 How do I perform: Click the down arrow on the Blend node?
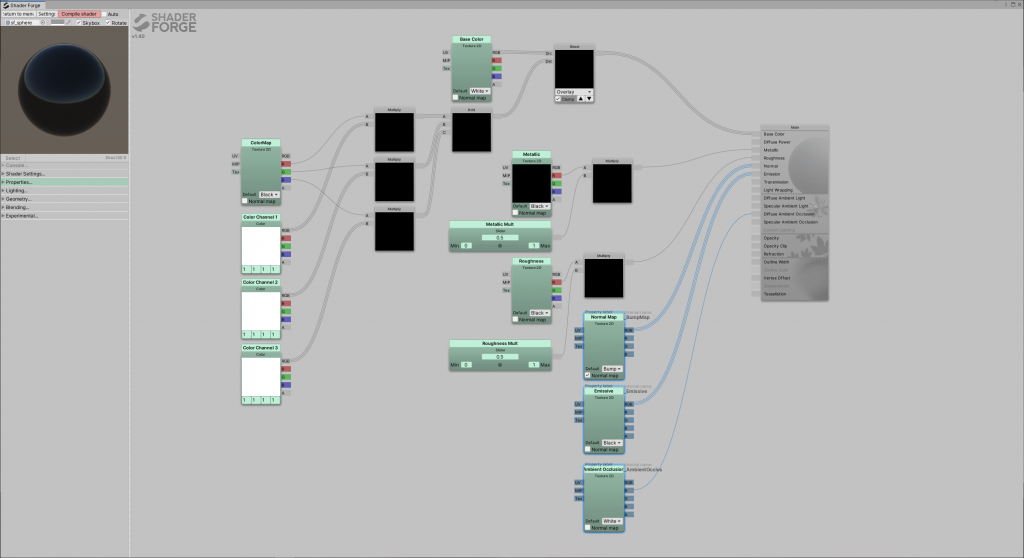589,99
